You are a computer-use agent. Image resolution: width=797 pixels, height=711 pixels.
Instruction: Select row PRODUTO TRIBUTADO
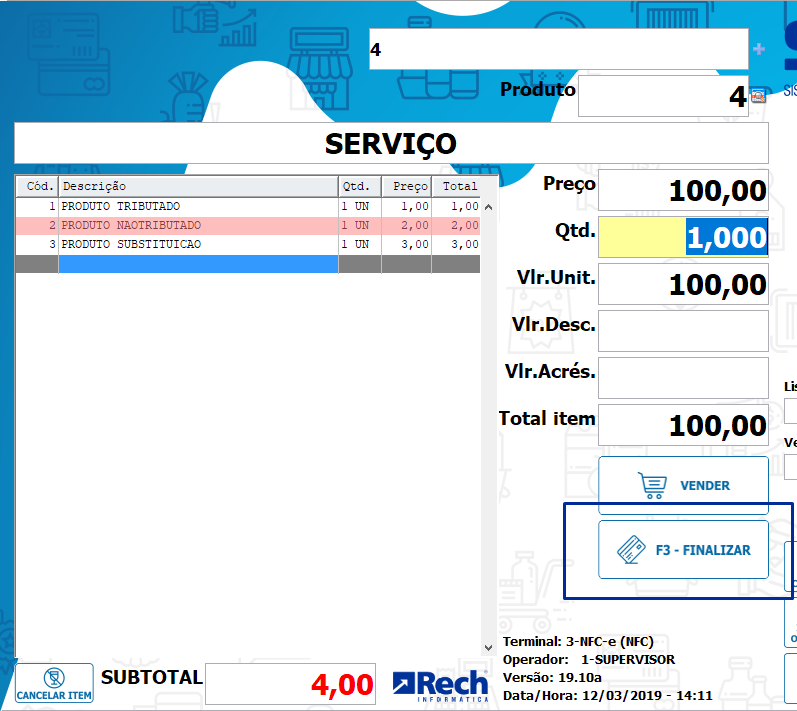tap(248, 206)
